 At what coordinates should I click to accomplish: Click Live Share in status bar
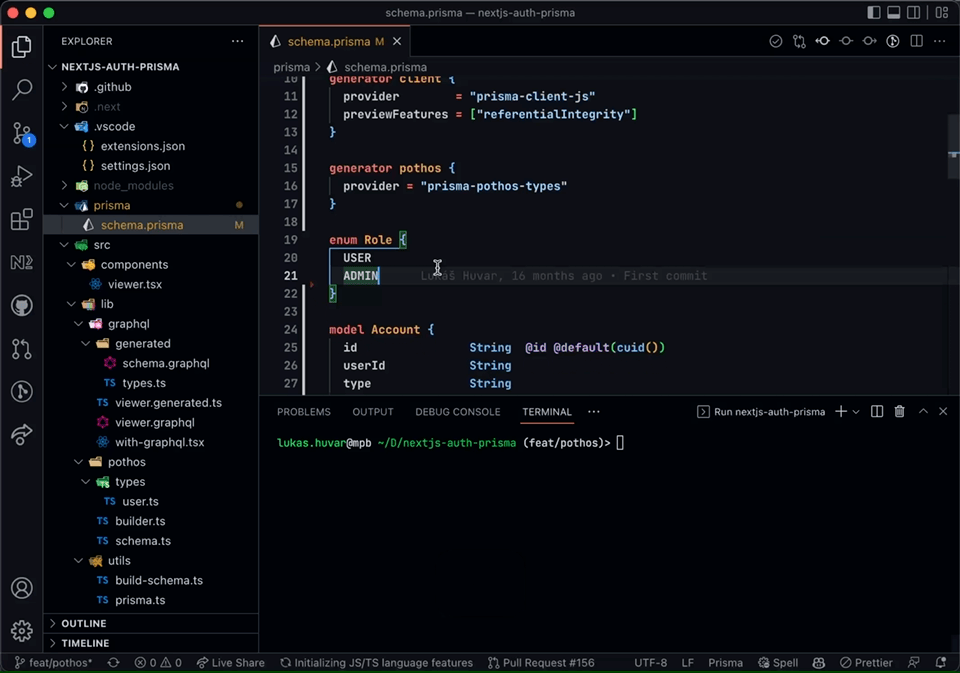231,663
